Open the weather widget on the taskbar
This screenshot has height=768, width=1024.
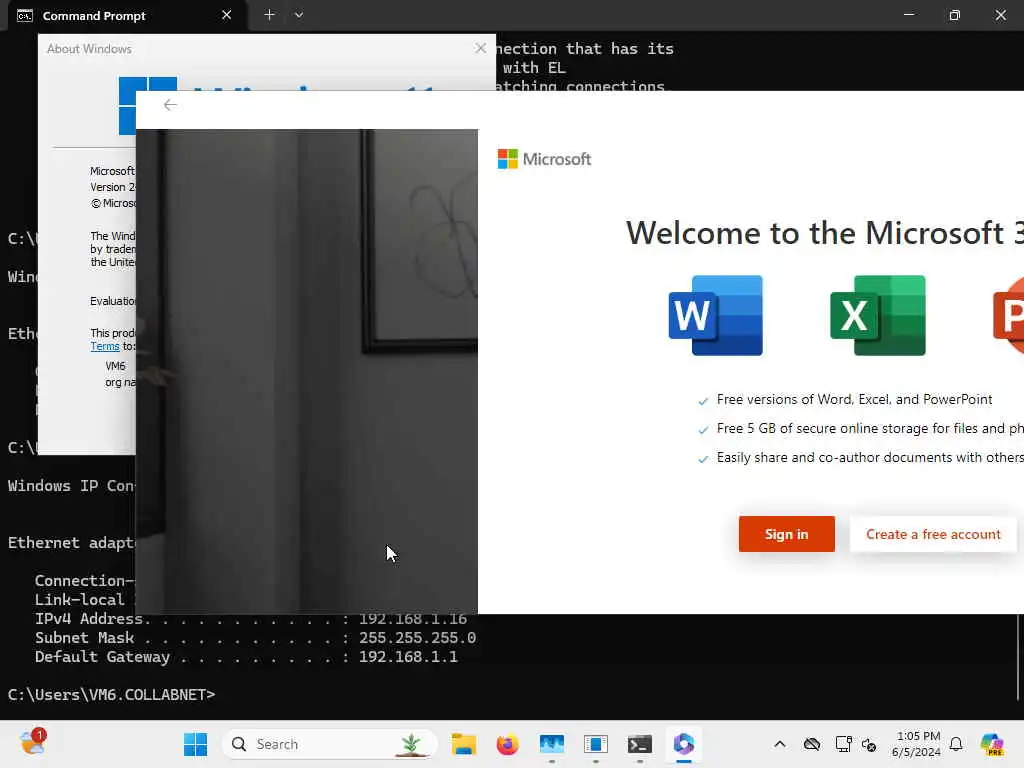(x=33, y=743)
